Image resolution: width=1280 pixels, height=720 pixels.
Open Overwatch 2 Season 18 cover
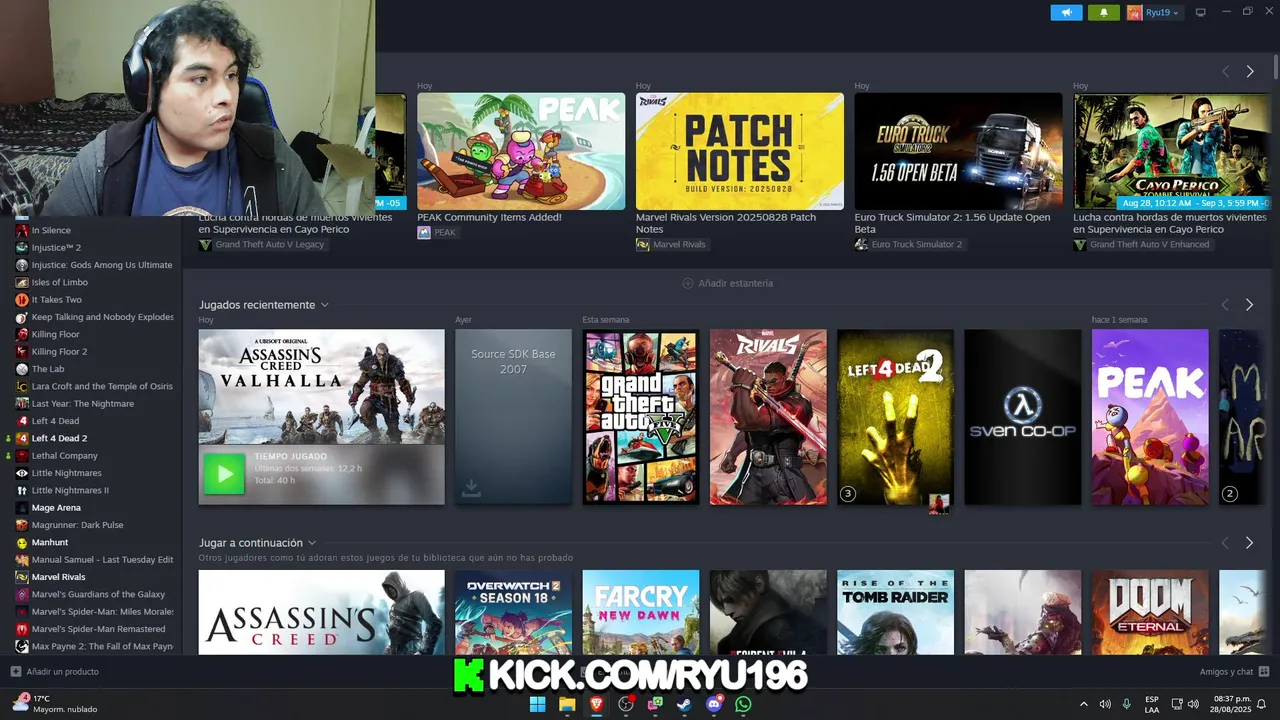pyautogui.click(x=513, y=612)
